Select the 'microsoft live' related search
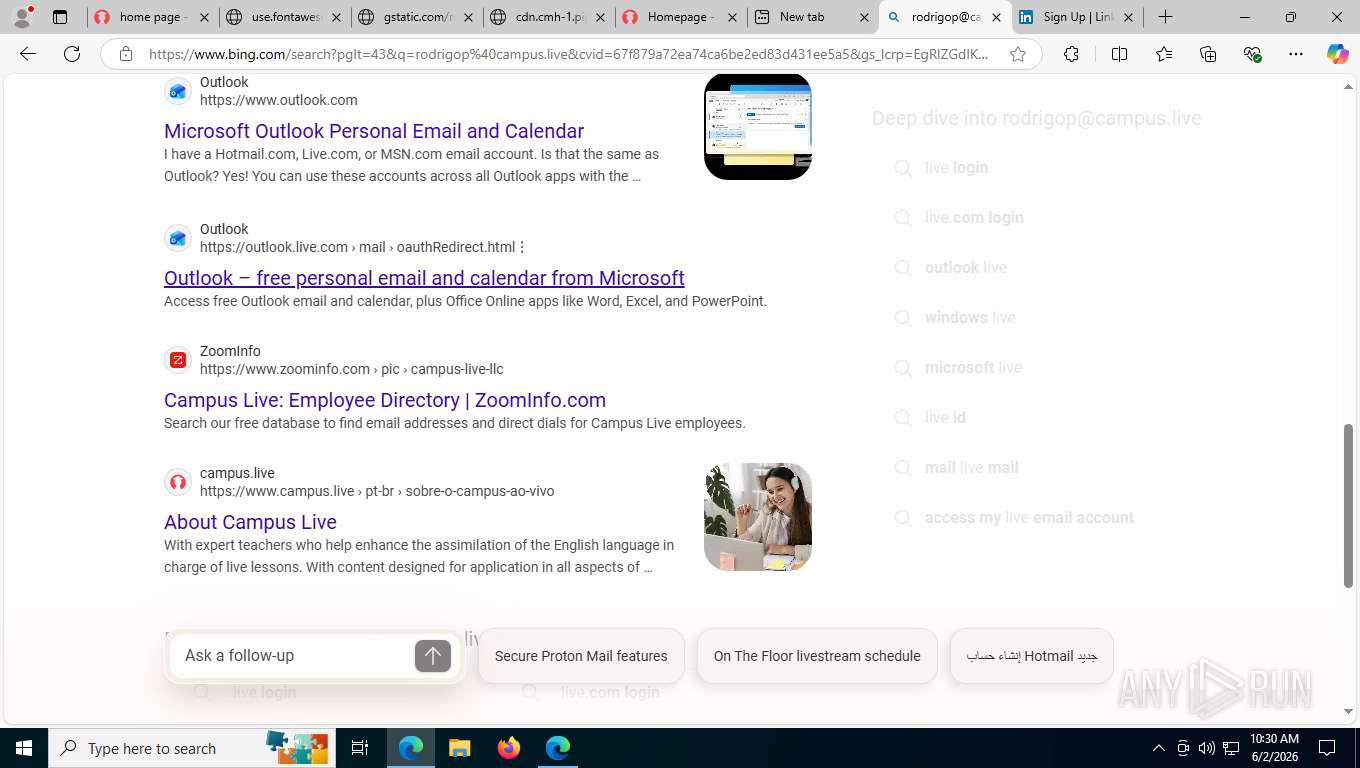1360x768 pixels. pyautogui.click(x=973, y=368)
